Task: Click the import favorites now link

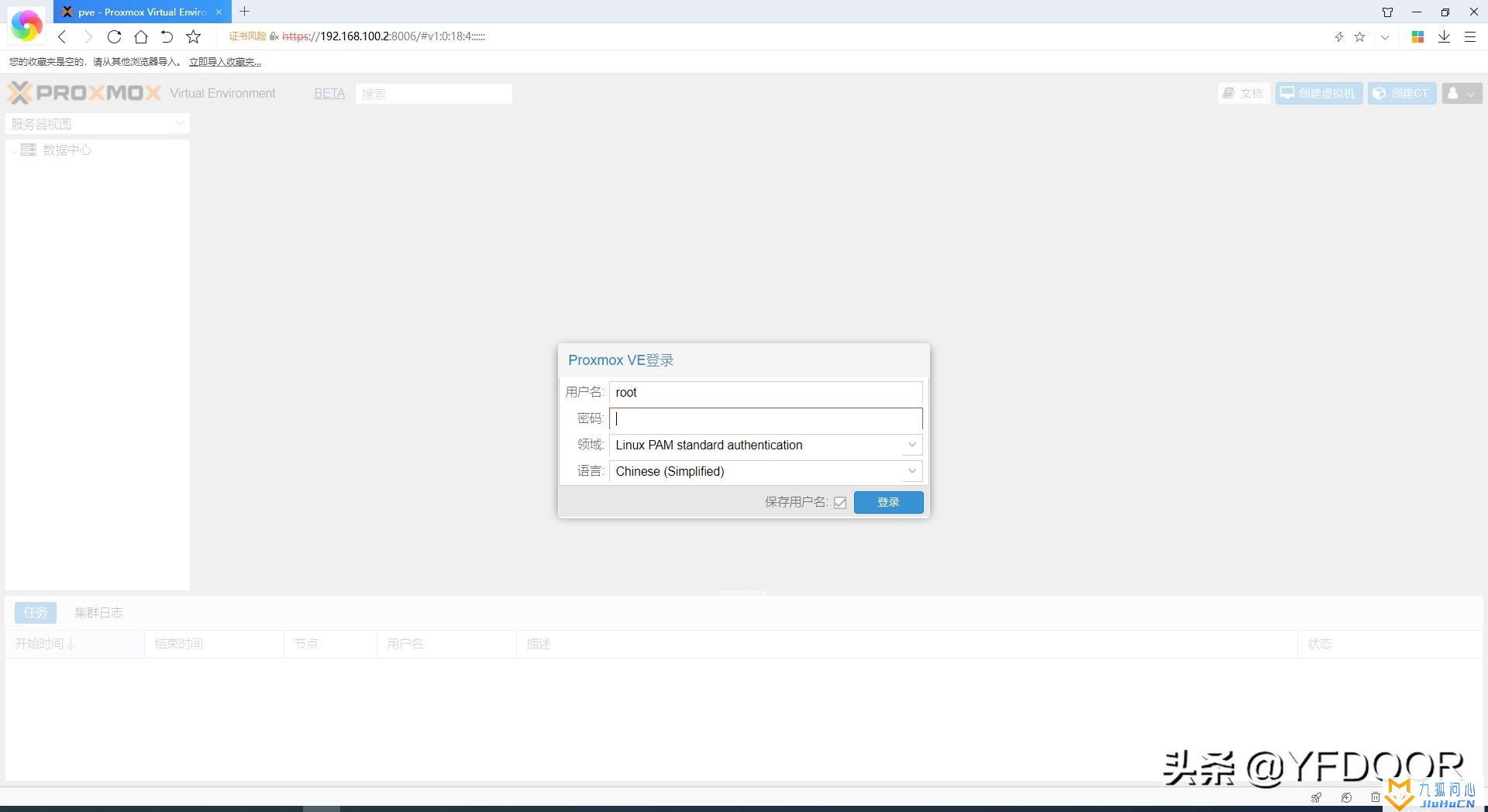Action: coord(225,62)
